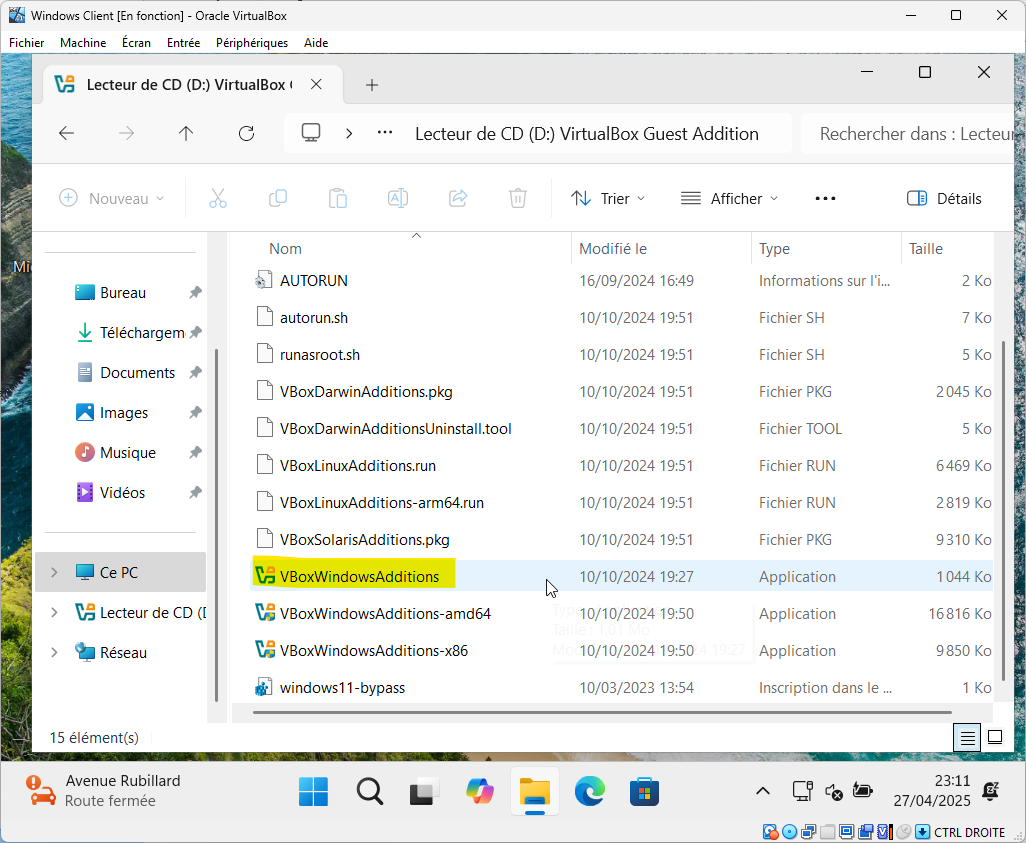Open the Écran menu
This screenshot has width=1026, height=843.
pos(136,43)
